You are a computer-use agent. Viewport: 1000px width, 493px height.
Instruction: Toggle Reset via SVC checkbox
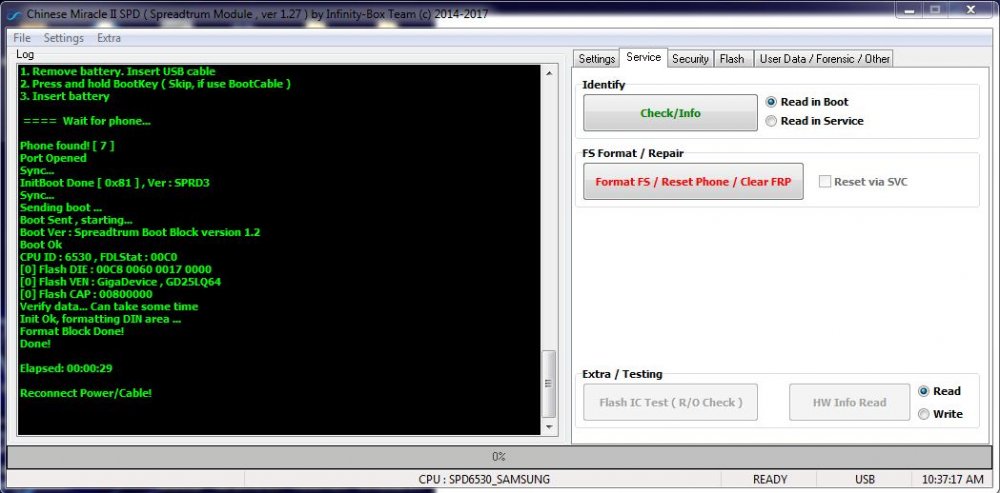825,182
